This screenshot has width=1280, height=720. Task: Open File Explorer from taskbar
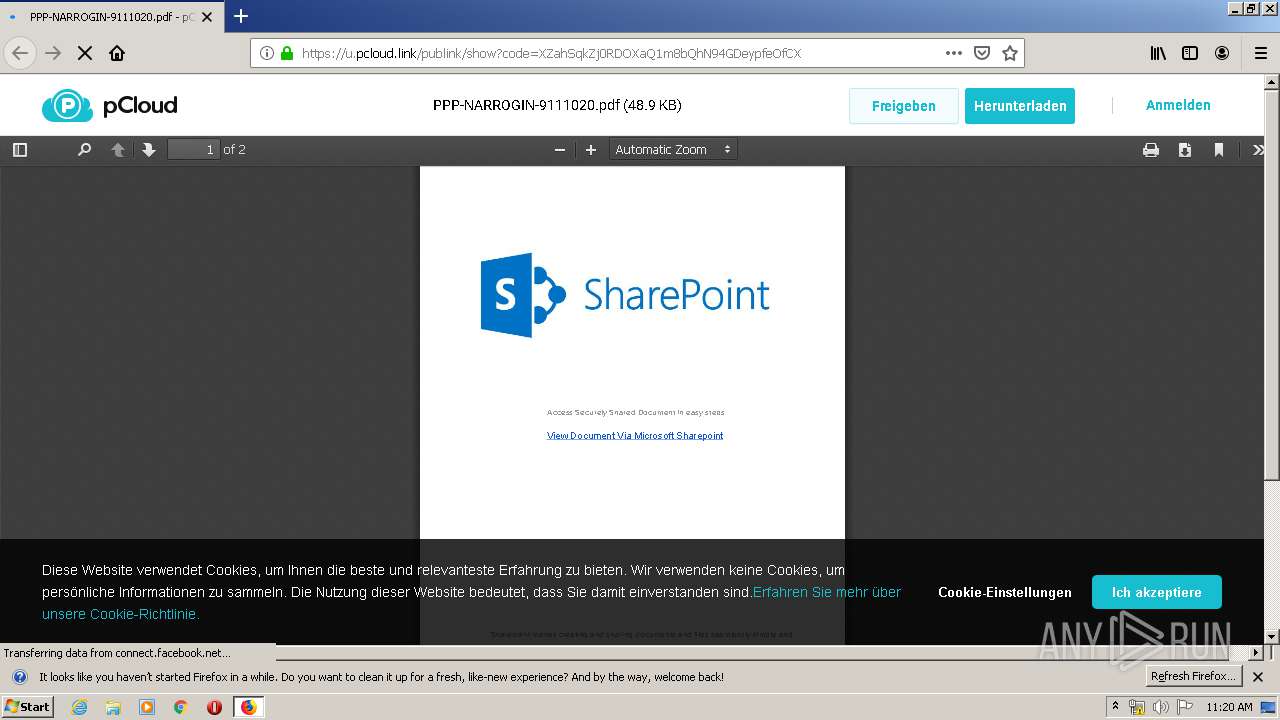pyautogui.click(x=113, y=707)
